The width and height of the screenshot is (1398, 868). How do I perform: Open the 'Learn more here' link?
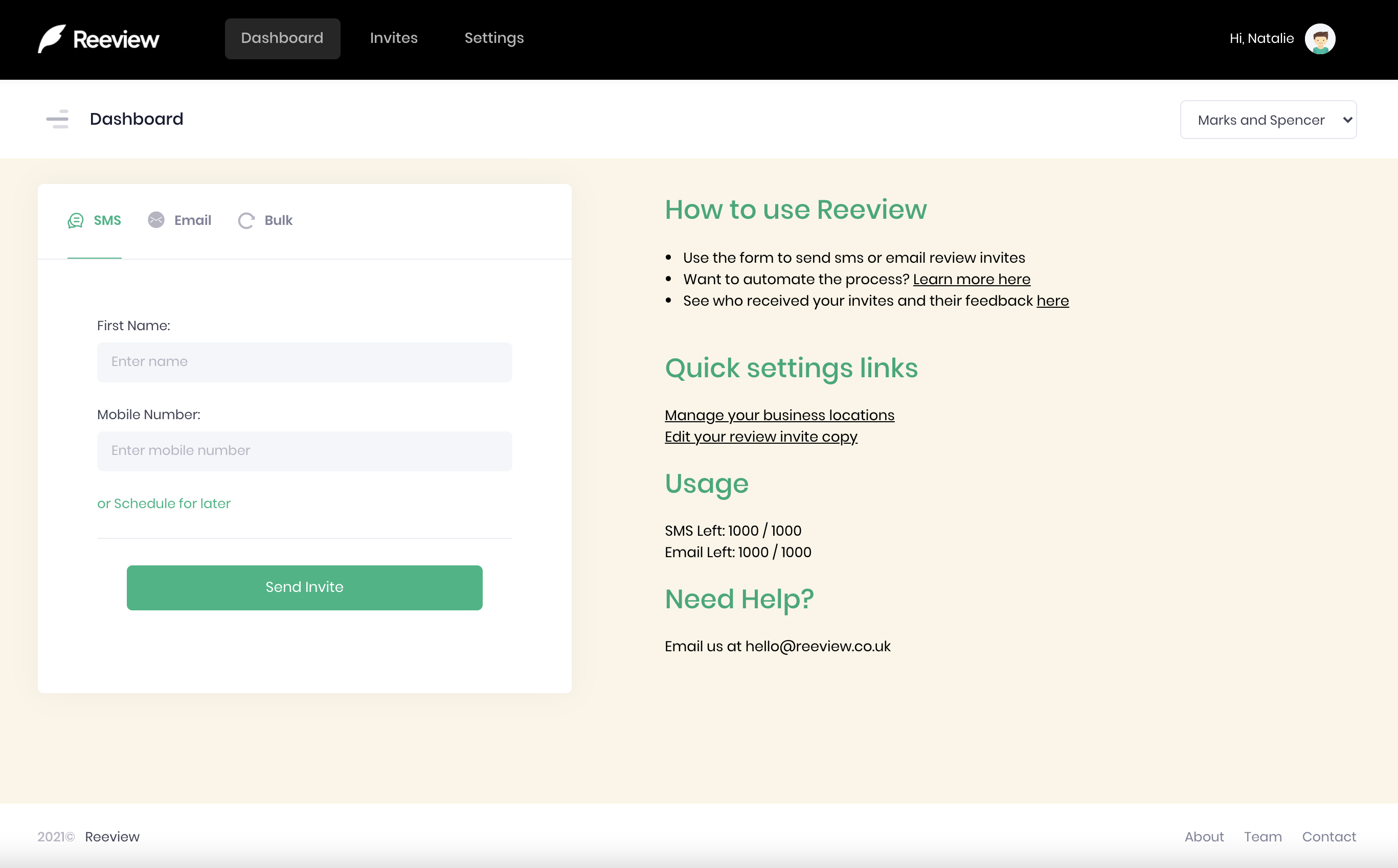pos(972,280)
